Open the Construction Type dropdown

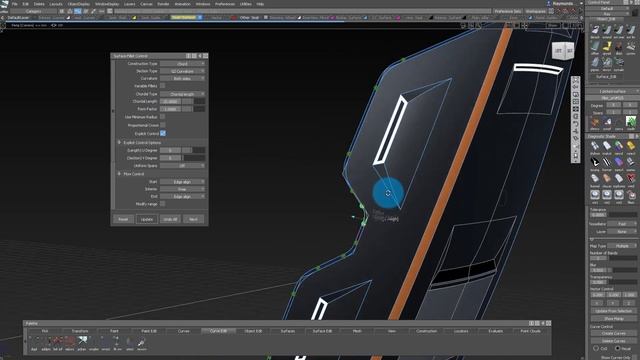[182, 64]
